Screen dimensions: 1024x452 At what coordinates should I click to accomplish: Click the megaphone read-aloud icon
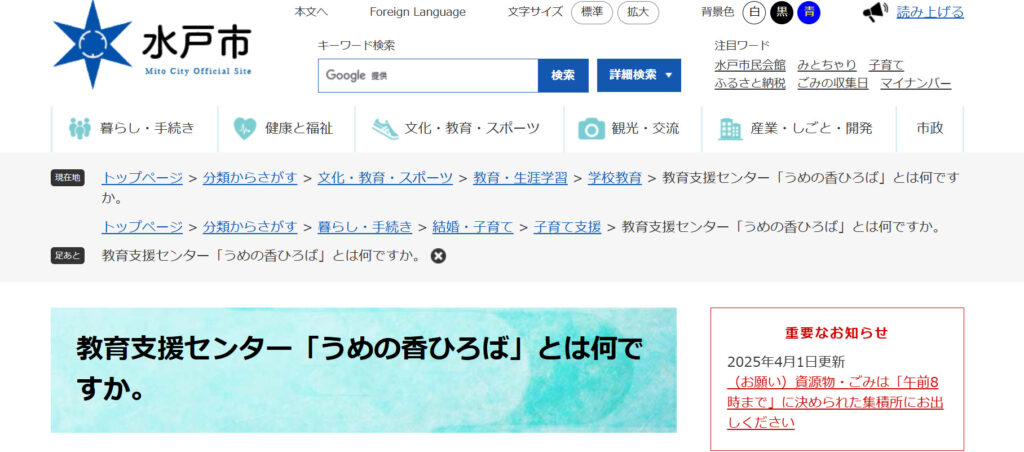click(875, 12)
